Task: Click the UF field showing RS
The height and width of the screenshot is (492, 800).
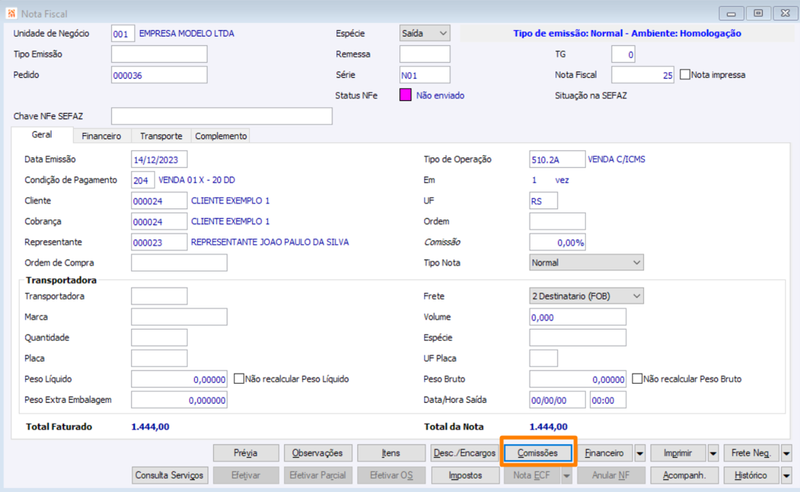Action: pyautogui.click(x=543, y=201)
